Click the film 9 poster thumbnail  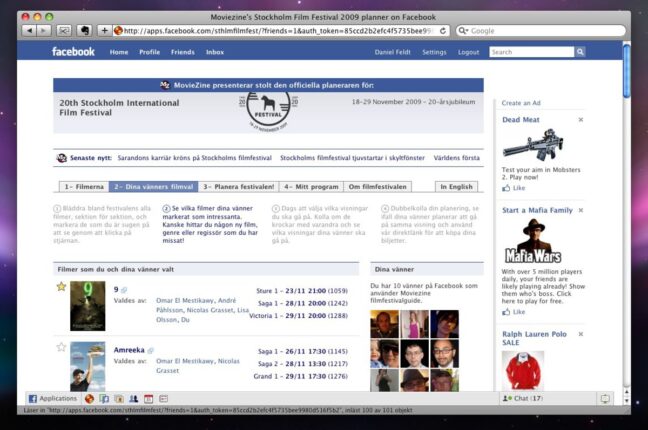point(87,306)
